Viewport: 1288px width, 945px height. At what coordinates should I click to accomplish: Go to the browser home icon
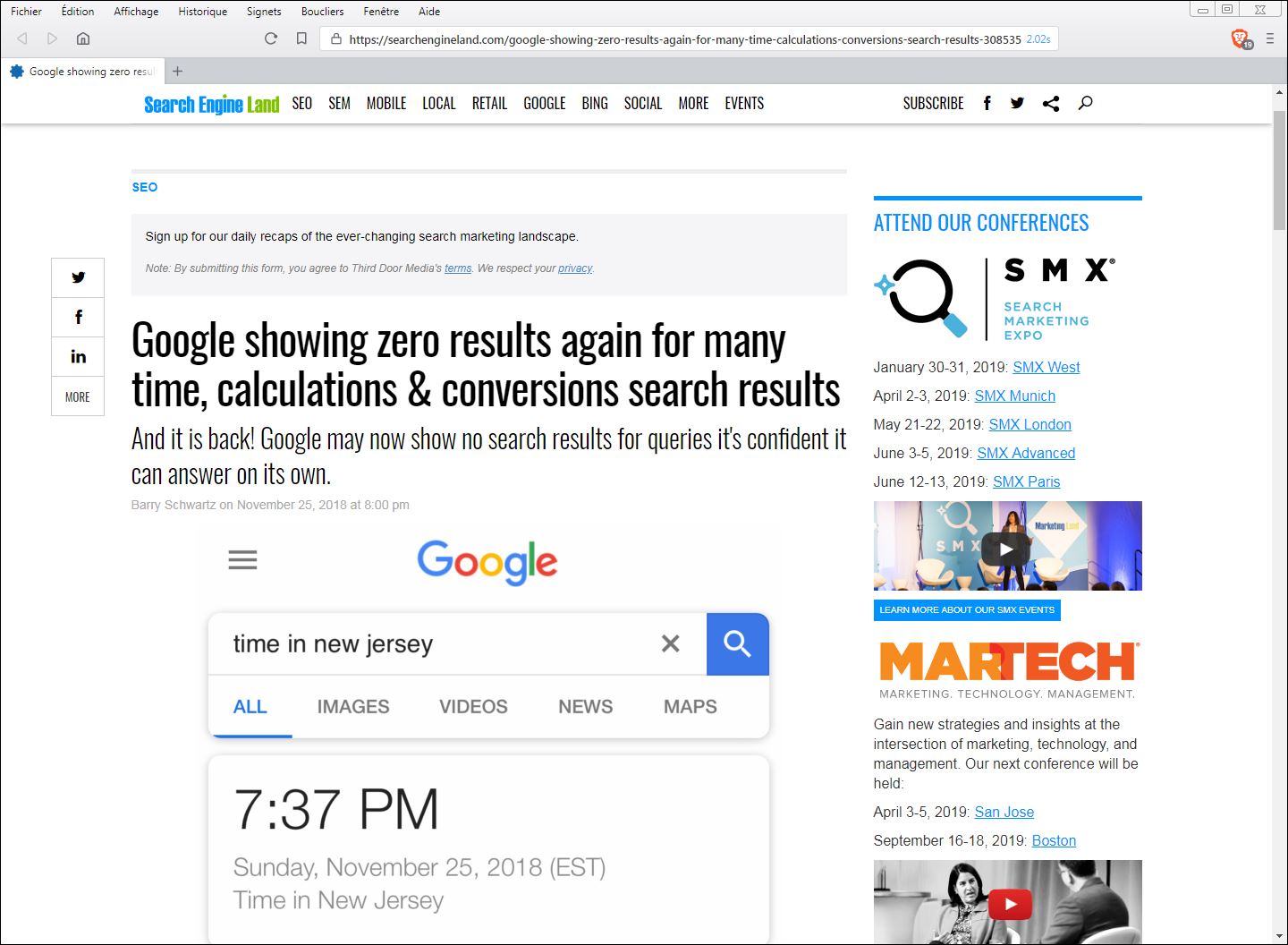pos(83,38)
